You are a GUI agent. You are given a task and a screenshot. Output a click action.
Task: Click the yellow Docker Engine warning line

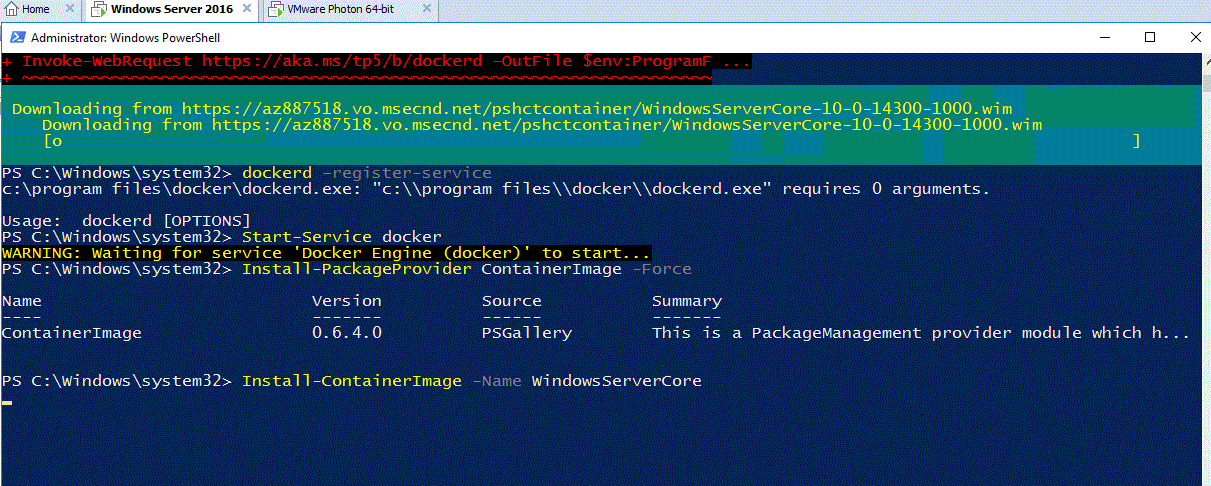[x=326, y=253]
